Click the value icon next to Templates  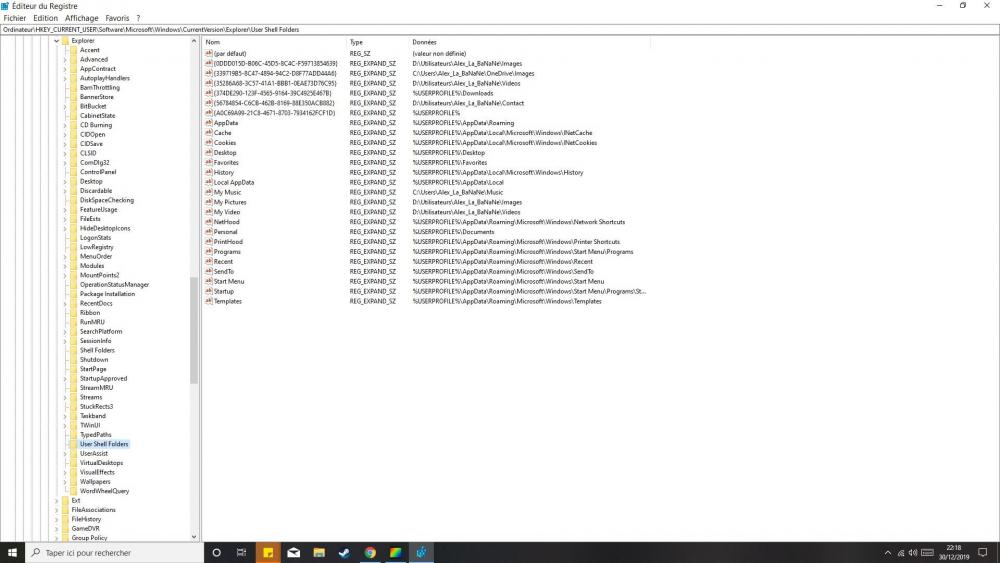209,301
